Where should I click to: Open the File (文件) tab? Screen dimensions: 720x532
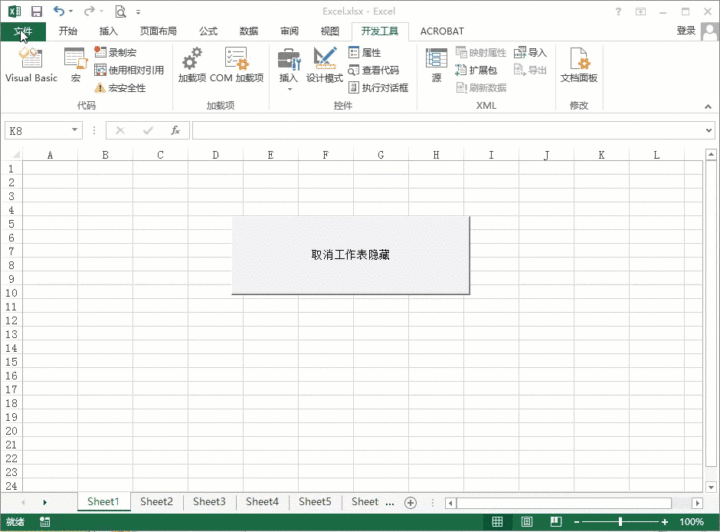click(23, 31)
